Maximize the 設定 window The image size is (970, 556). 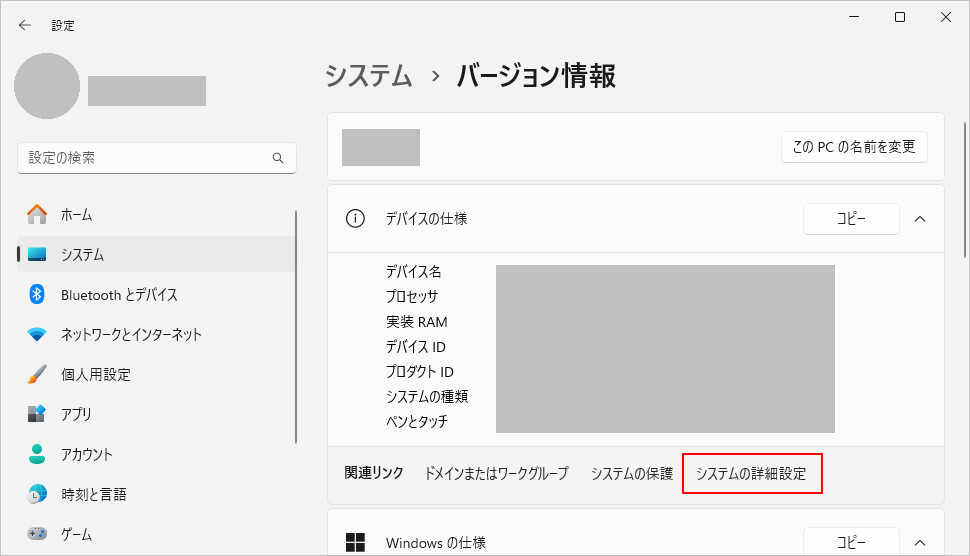point(900,17)
